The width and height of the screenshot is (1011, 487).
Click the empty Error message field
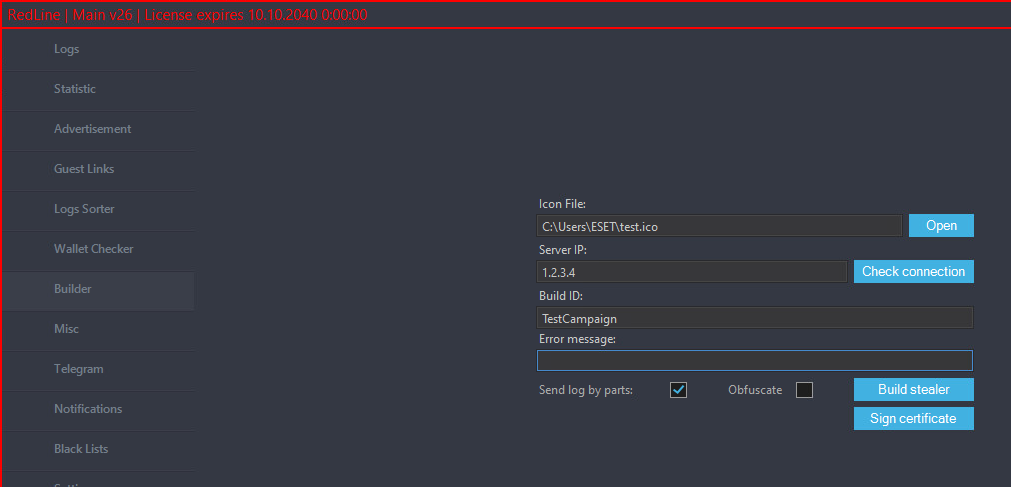coord(754,361)
